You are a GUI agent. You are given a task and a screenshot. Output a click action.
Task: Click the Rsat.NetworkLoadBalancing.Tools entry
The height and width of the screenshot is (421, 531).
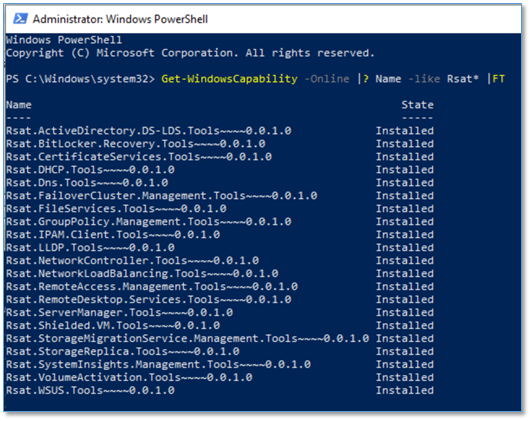[x=142, y=273]
